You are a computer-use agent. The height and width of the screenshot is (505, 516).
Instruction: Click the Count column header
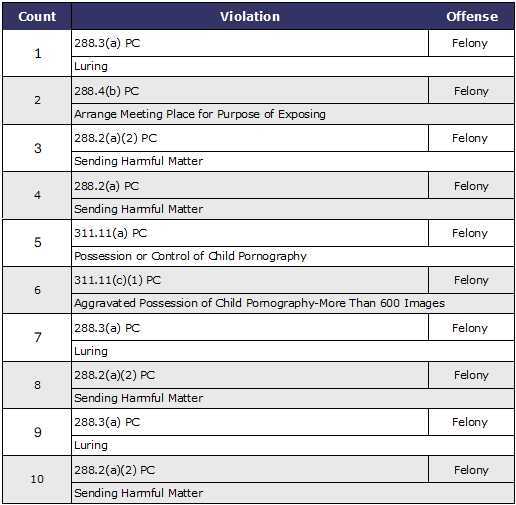point(37,16)
